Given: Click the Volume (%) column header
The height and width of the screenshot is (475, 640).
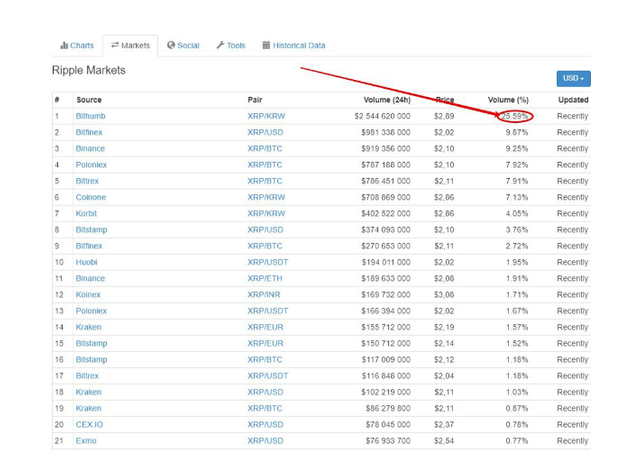Looking at the screenshot, I should 508,100.
